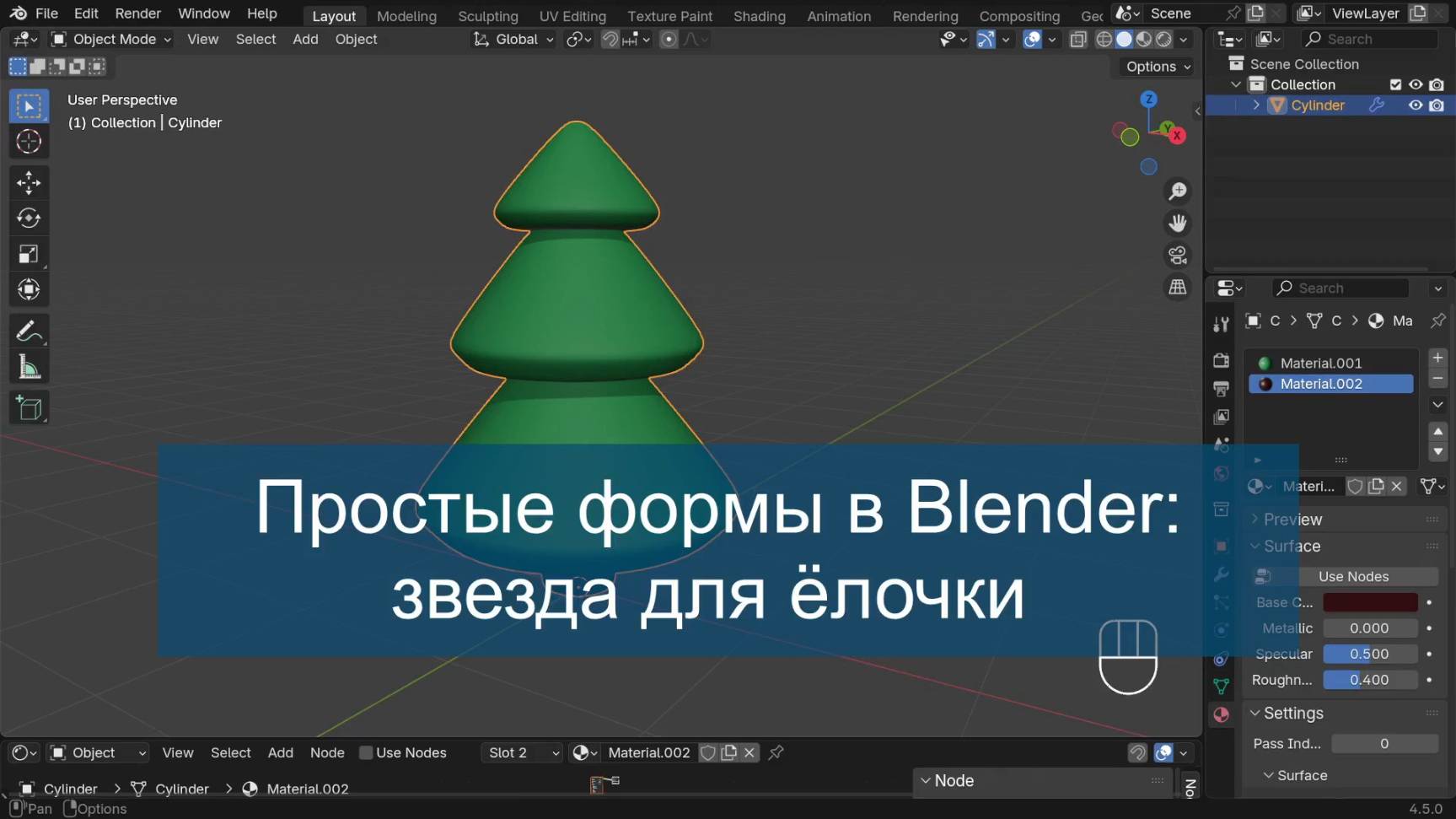
Task: Toggle Use Nodes in the shader editor footer
Action: click(367, 752)
